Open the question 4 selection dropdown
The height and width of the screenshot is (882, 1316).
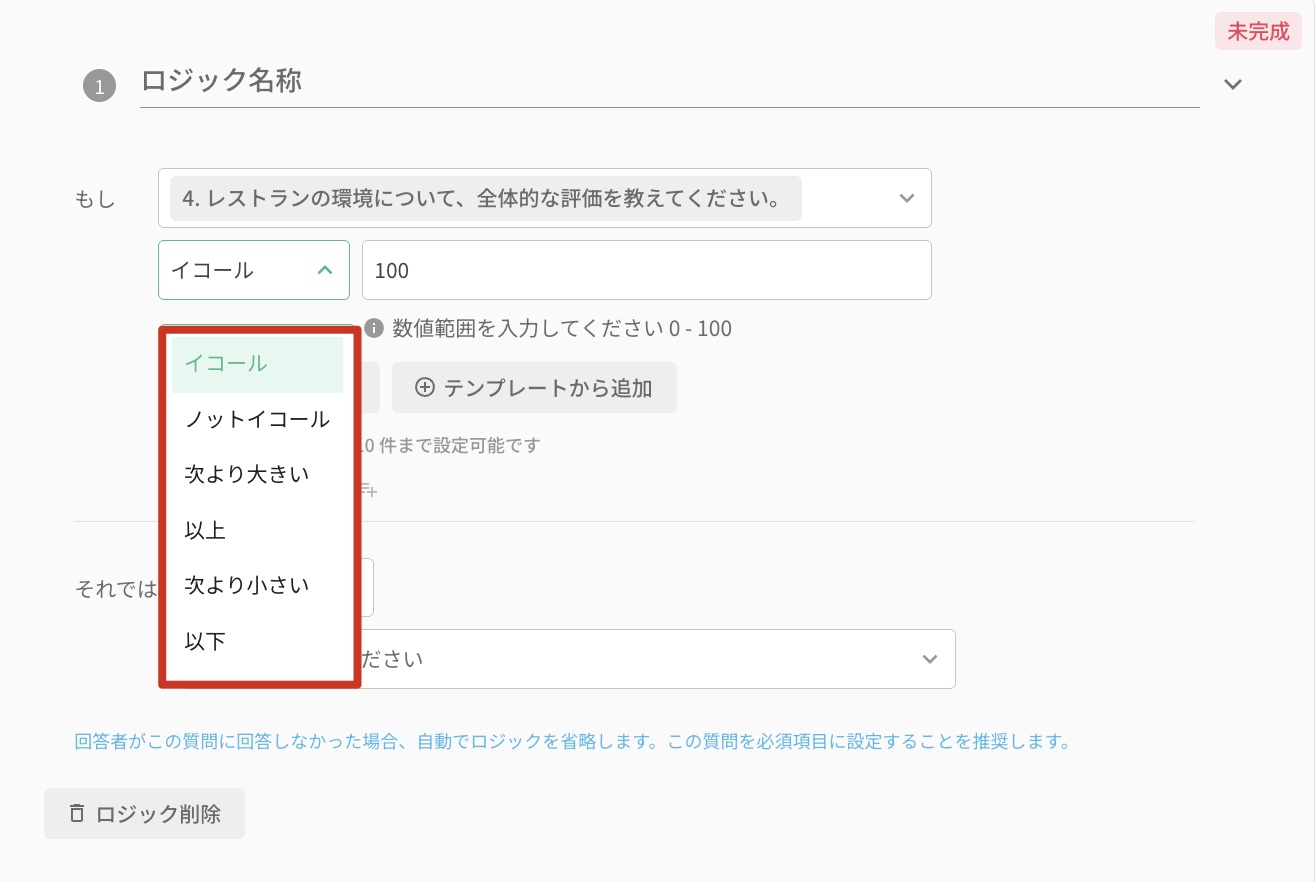[544, 198]
